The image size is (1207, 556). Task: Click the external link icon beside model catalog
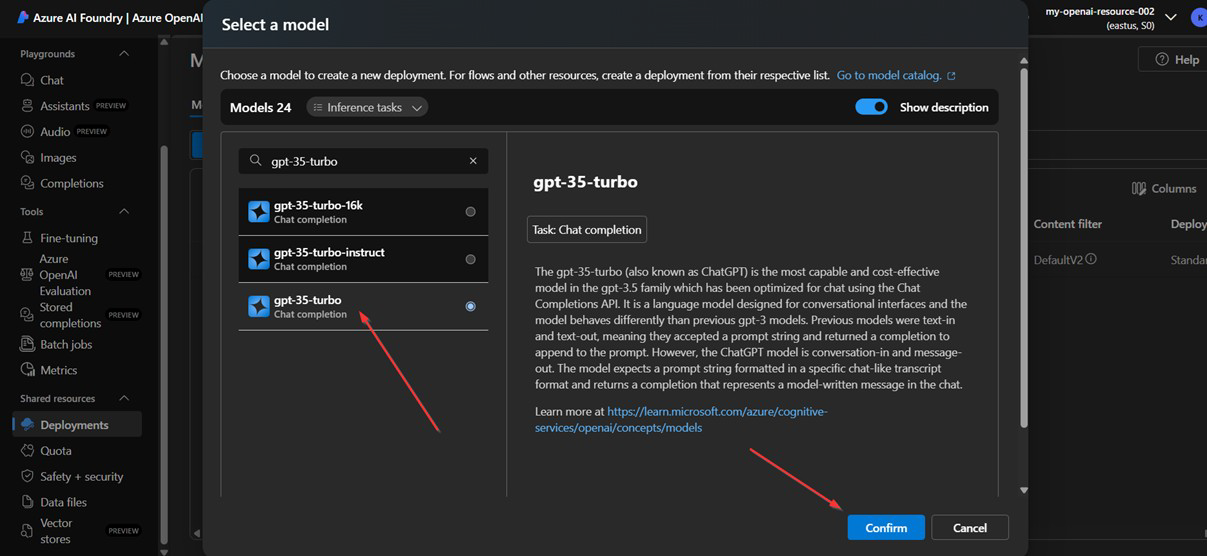click(x=951, y=76)
